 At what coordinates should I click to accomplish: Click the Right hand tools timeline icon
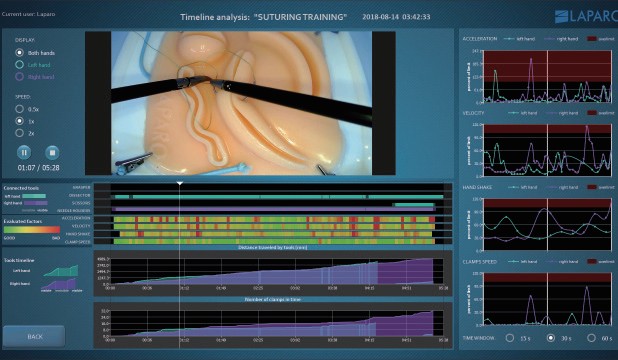(x=58, y=284)
